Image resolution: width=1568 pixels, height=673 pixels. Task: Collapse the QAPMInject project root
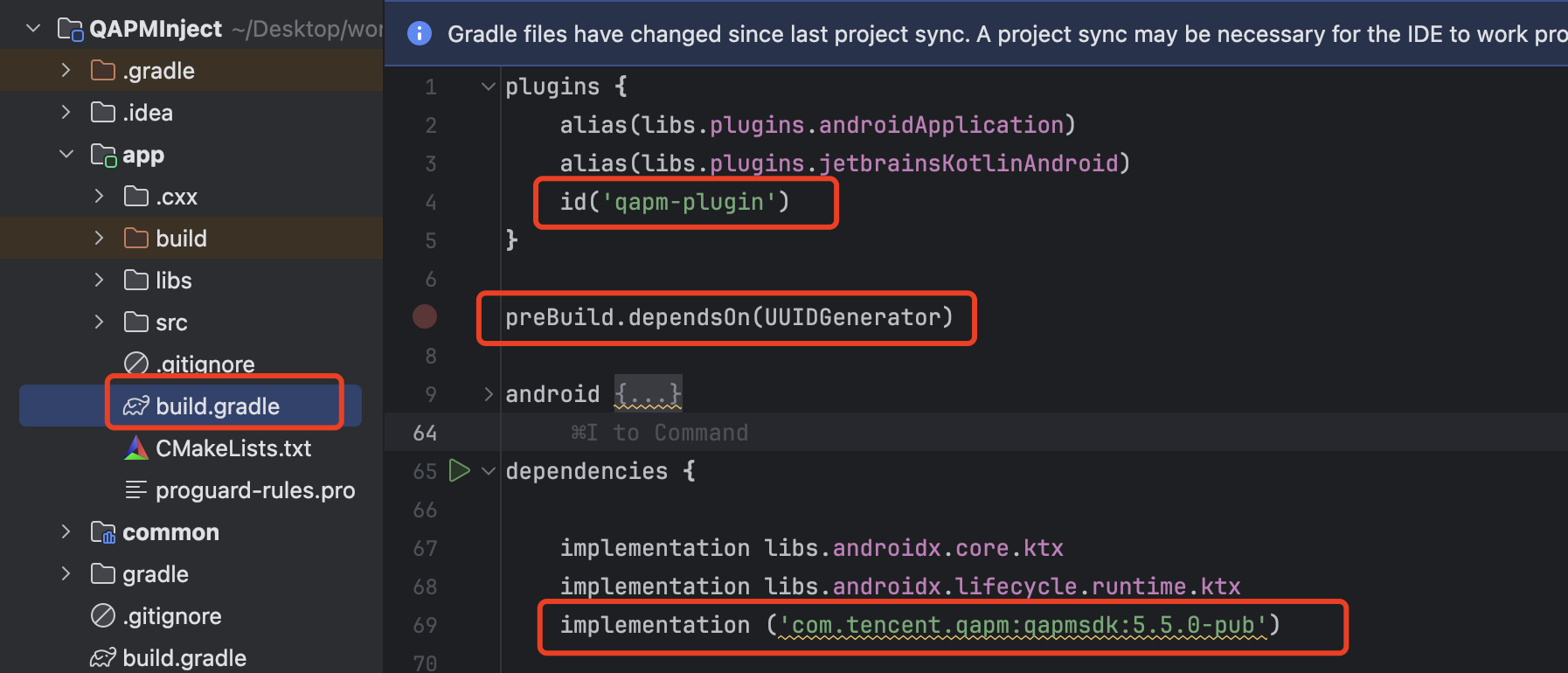(33, 28)
